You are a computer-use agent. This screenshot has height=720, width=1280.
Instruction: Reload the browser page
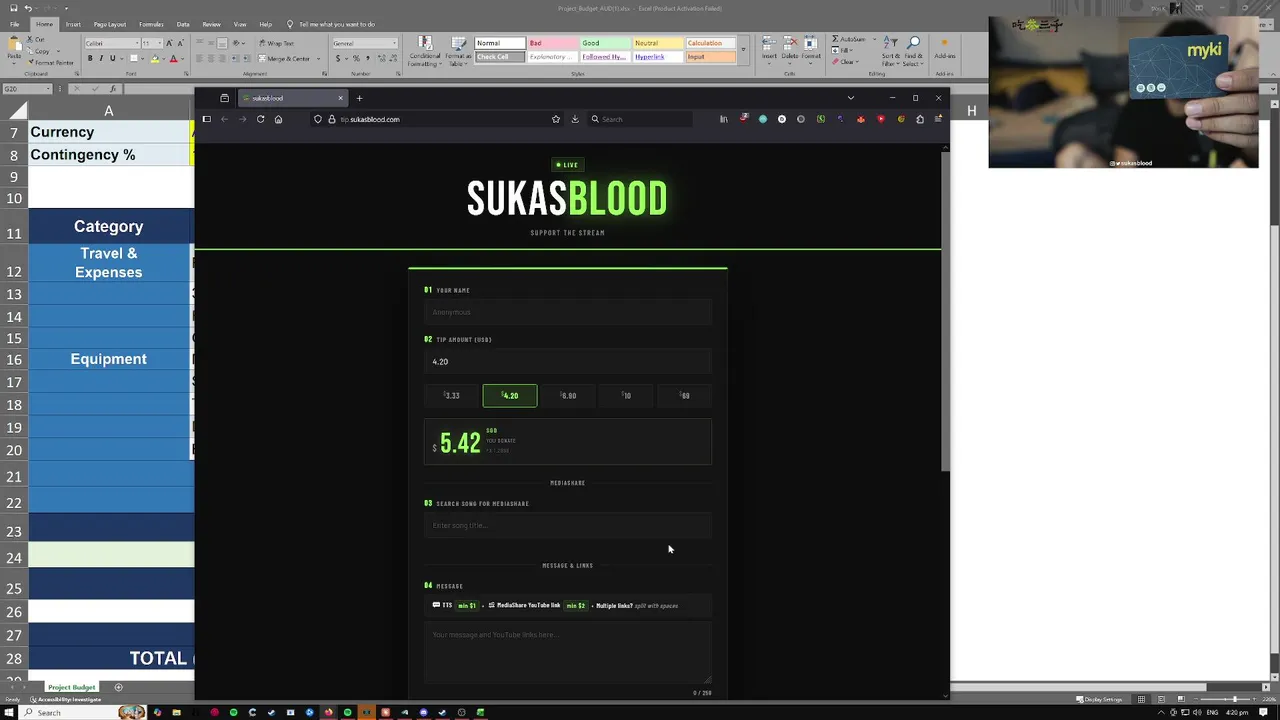point(260,119)
